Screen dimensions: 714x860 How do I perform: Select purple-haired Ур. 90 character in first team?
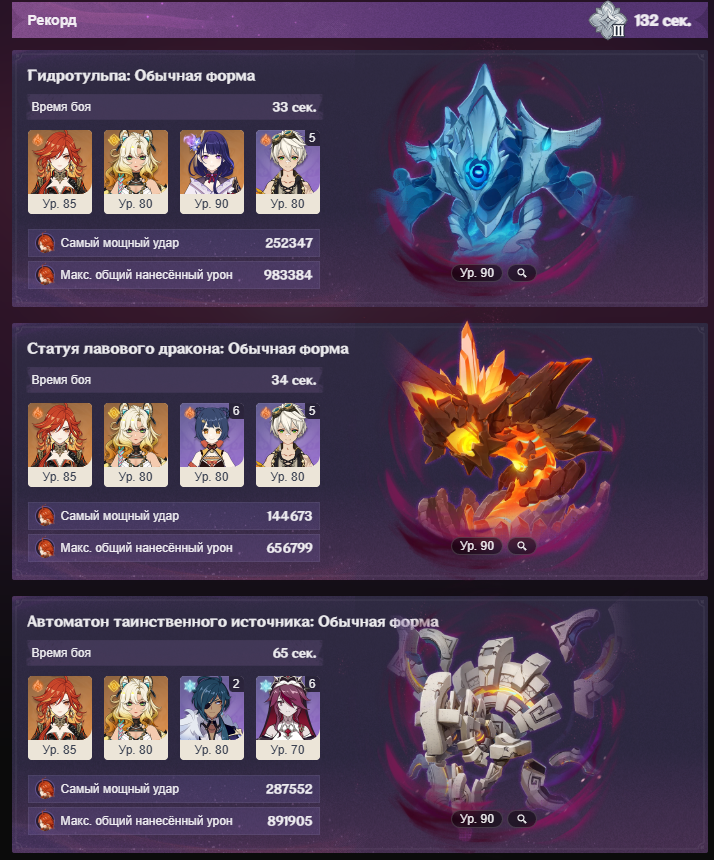212,172
